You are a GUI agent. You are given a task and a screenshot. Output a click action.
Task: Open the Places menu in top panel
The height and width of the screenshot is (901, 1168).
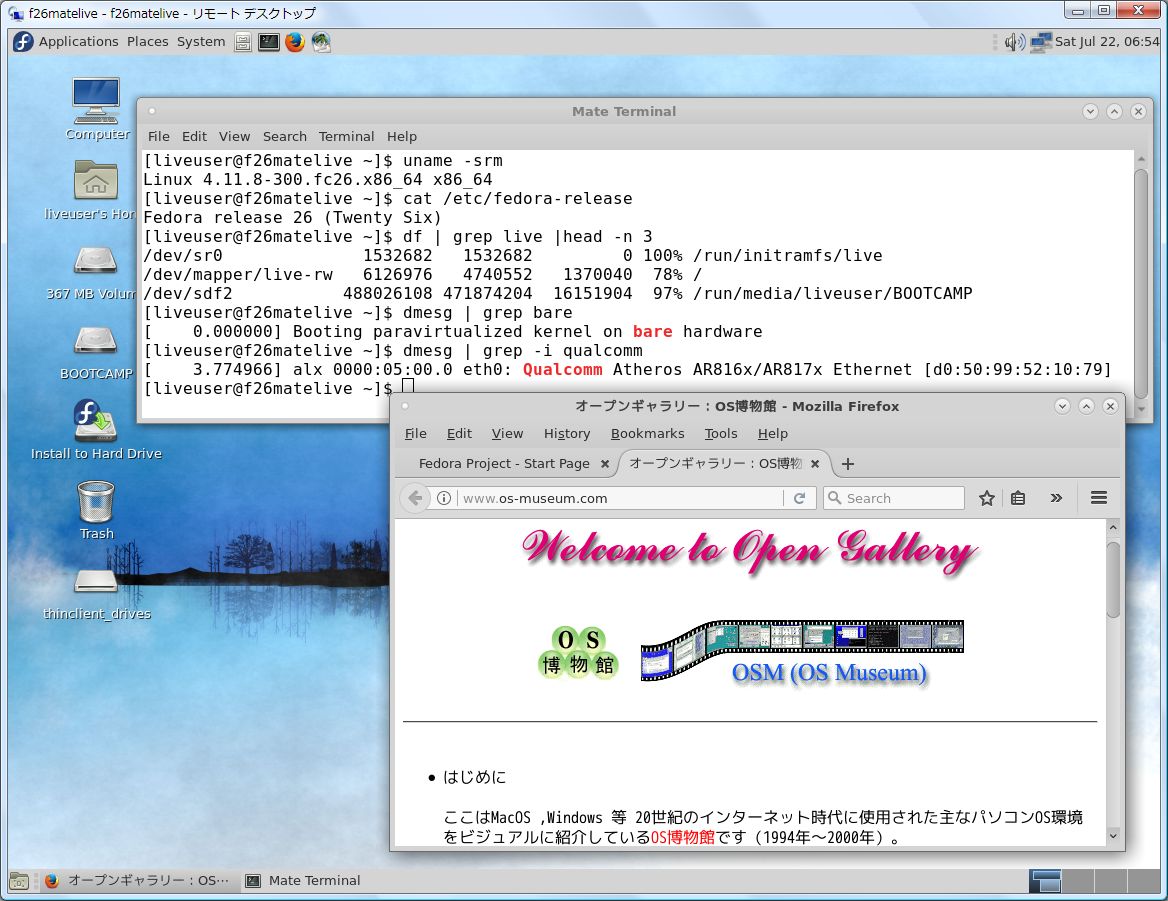pos(147,42)
